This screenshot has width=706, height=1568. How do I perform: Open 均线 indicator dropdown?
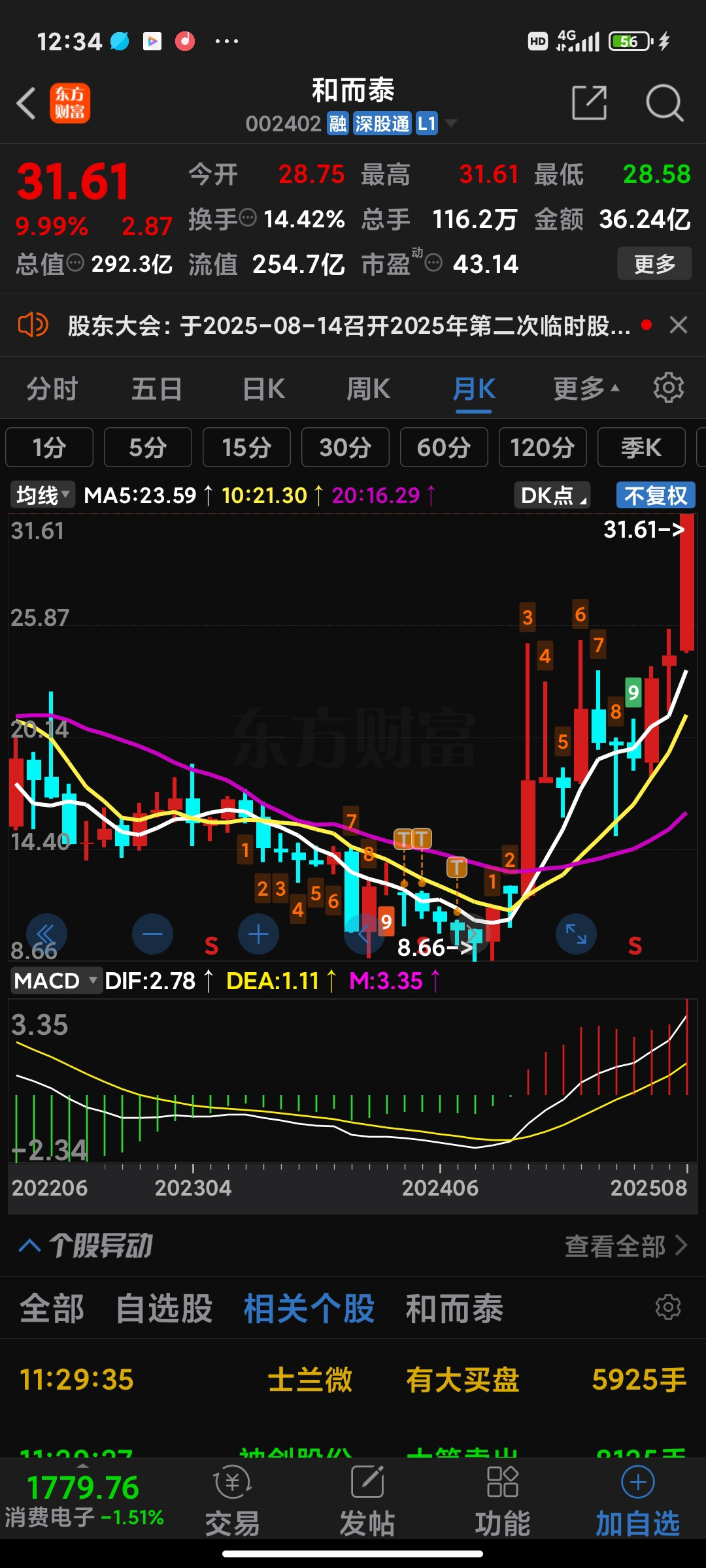(x=42, y=495)
